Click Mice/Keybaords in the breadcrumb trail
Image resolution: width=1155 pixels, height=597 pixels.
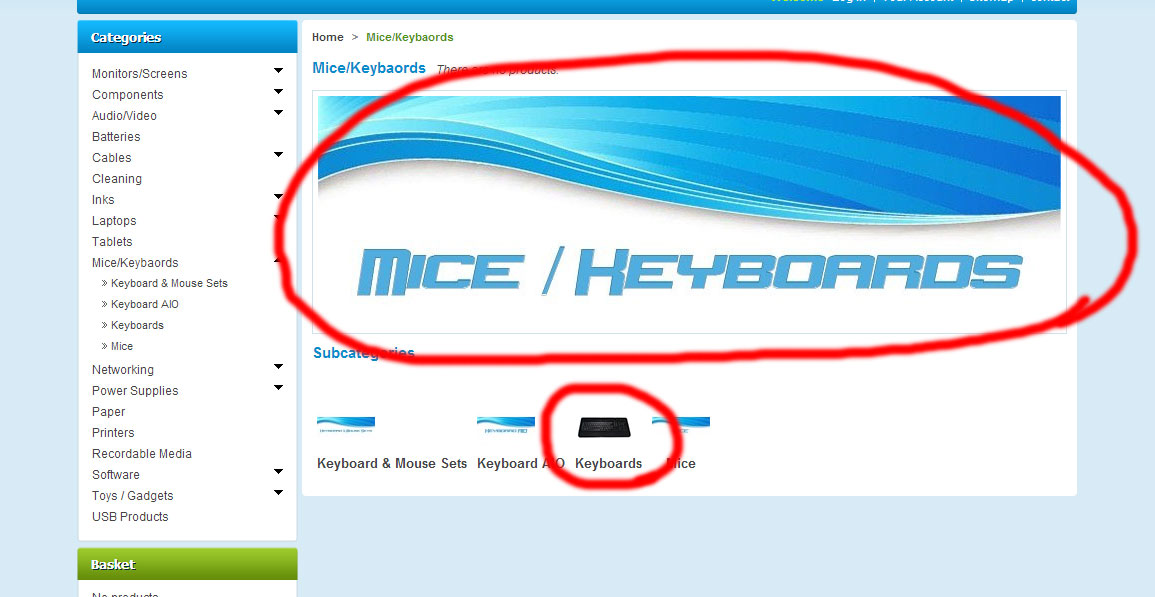tap(410, 37)
